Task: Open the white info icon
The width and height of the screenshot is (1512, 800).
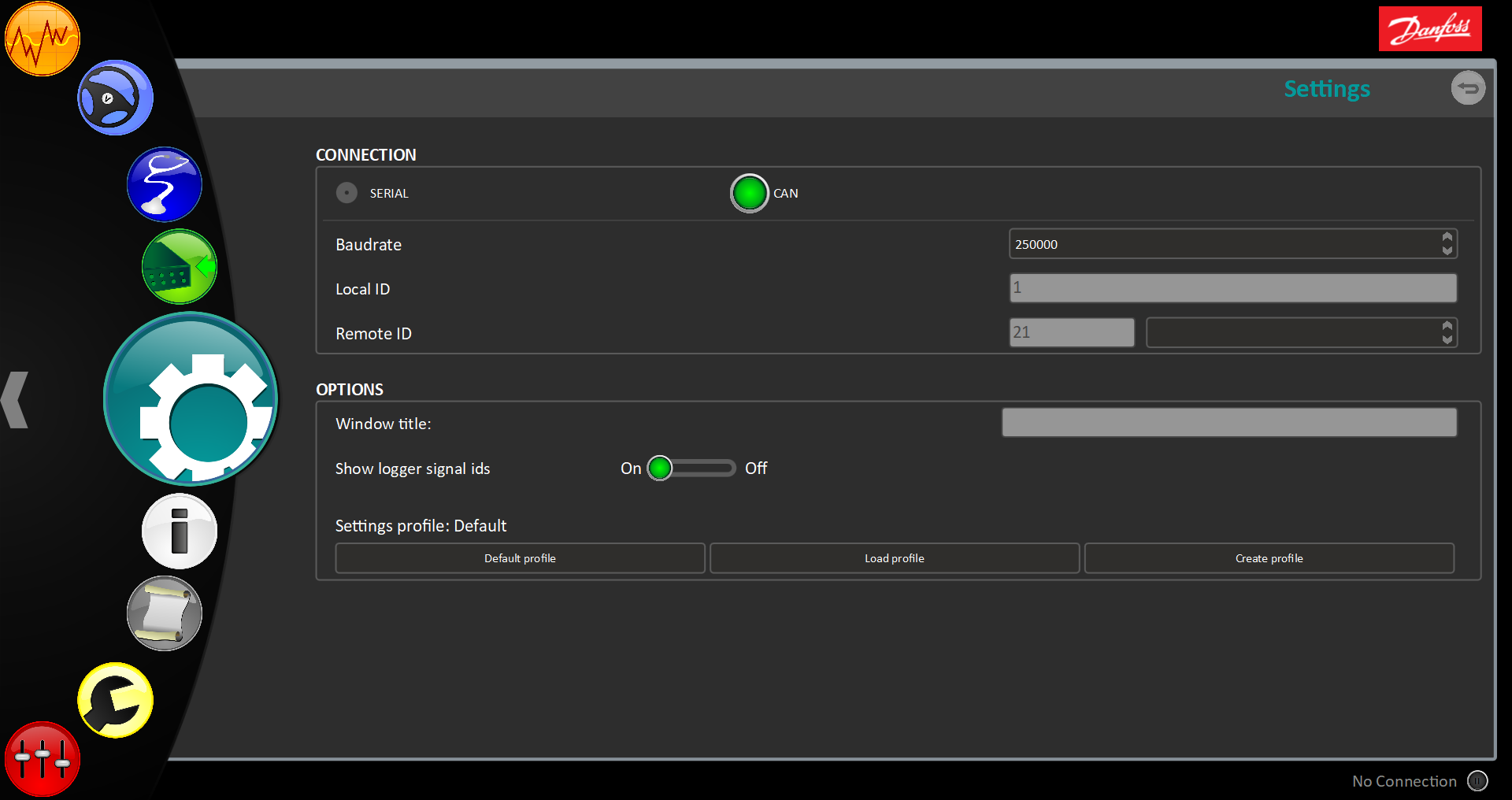Action: [180, 531]
